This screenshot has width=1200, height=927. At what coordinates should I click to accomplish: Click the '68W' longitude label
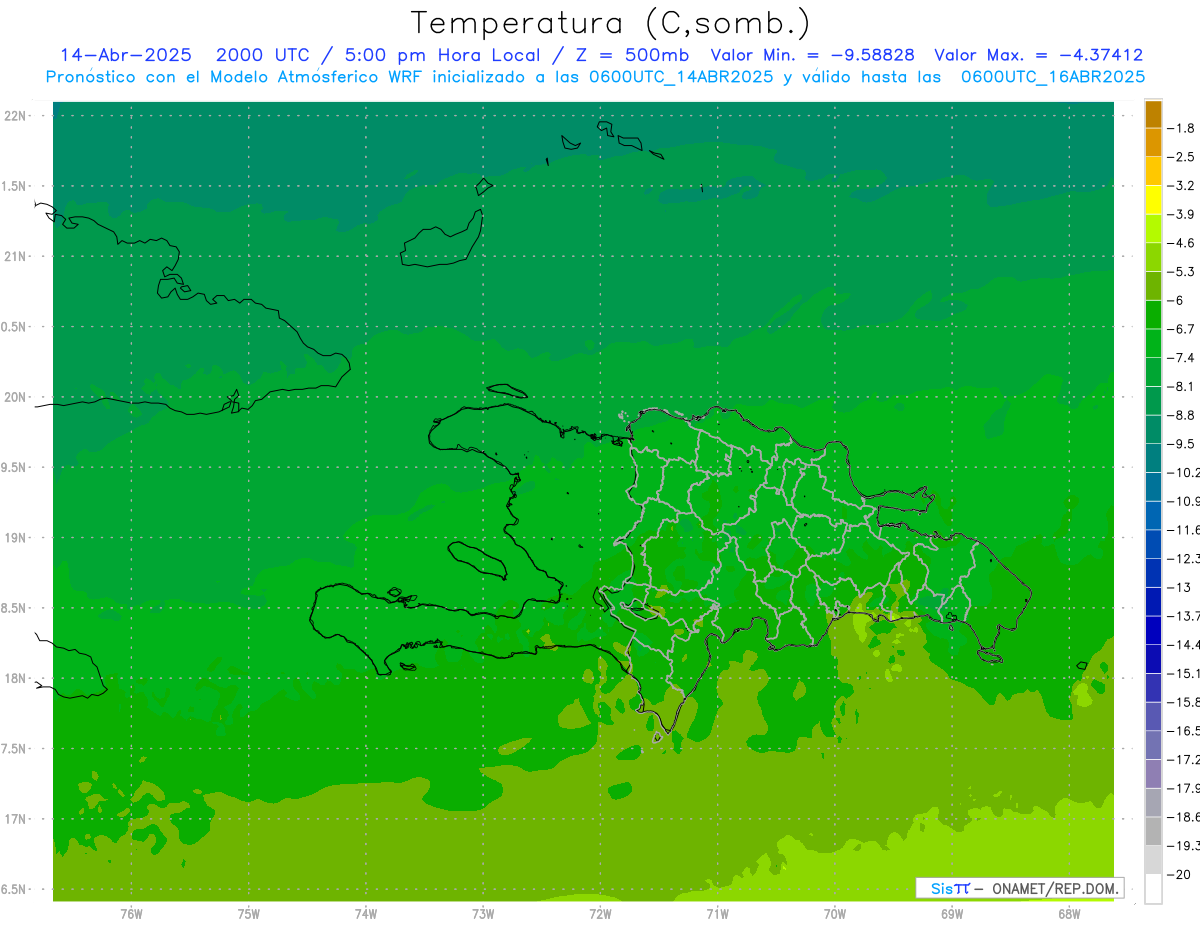tap(1069, 913)
